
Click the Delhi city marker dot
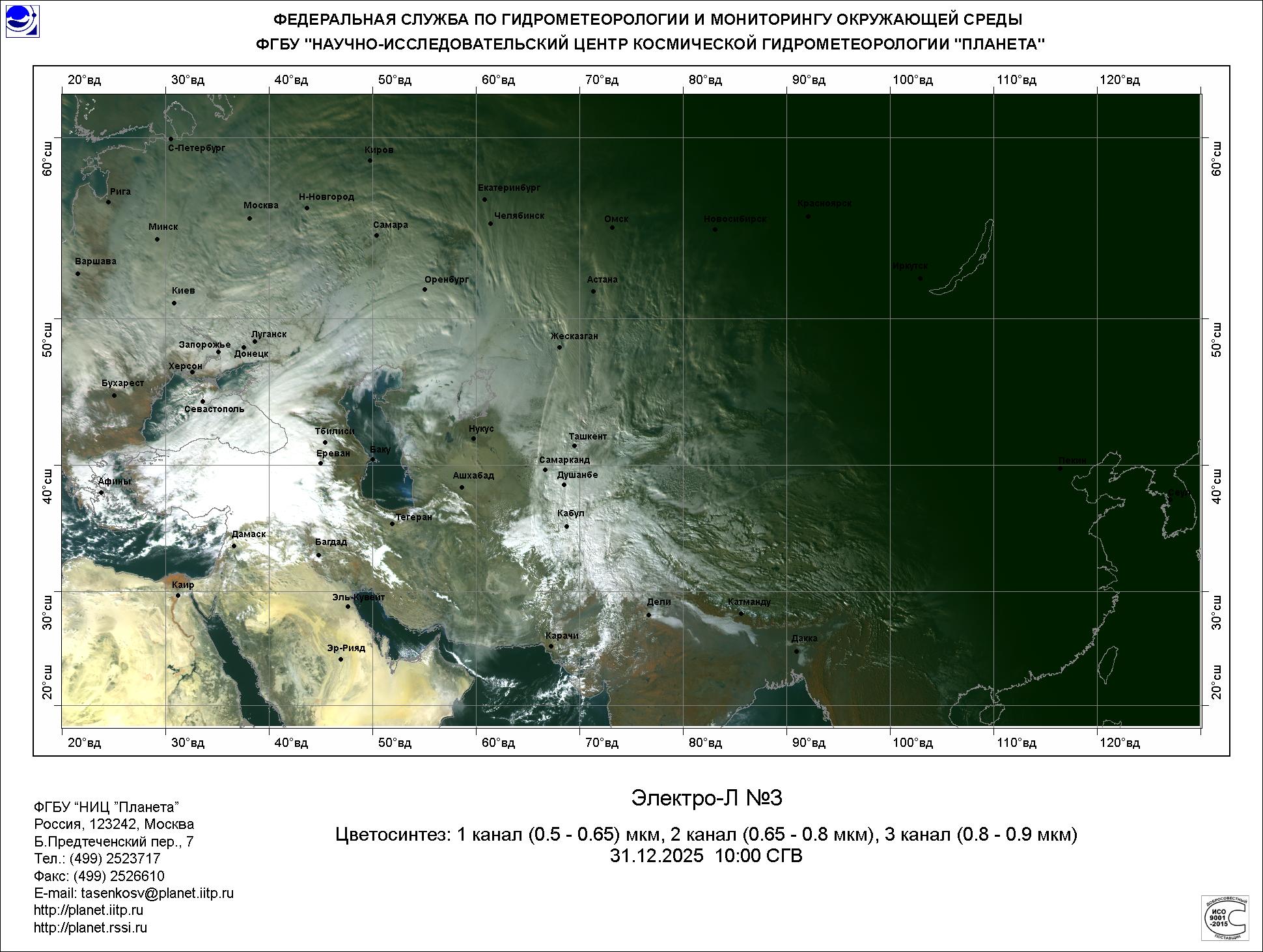(648, 615)
